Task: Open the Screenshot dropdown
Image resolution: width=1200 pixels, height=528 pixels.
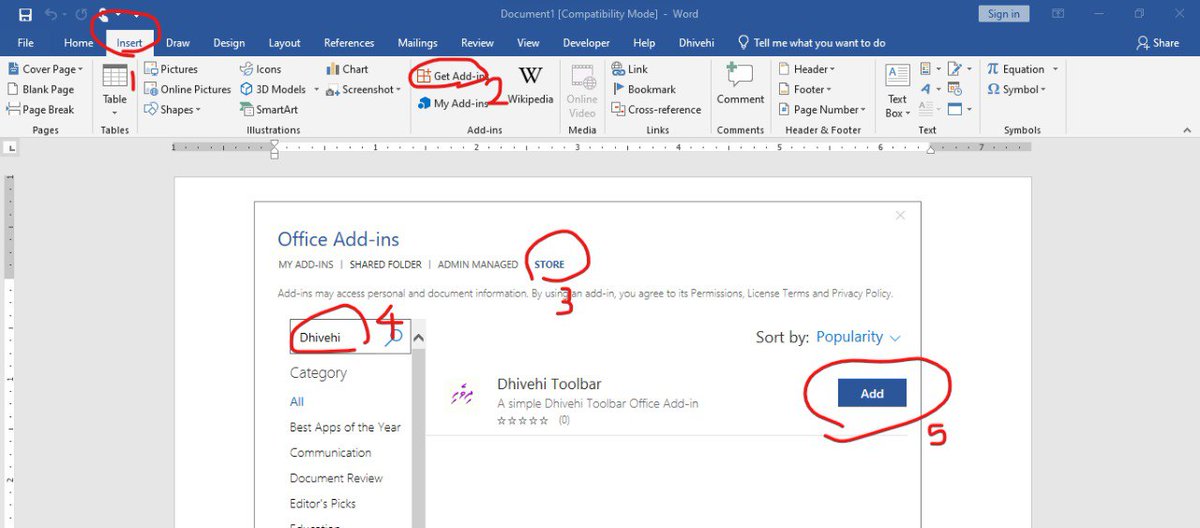Action: tap(364, 89)
